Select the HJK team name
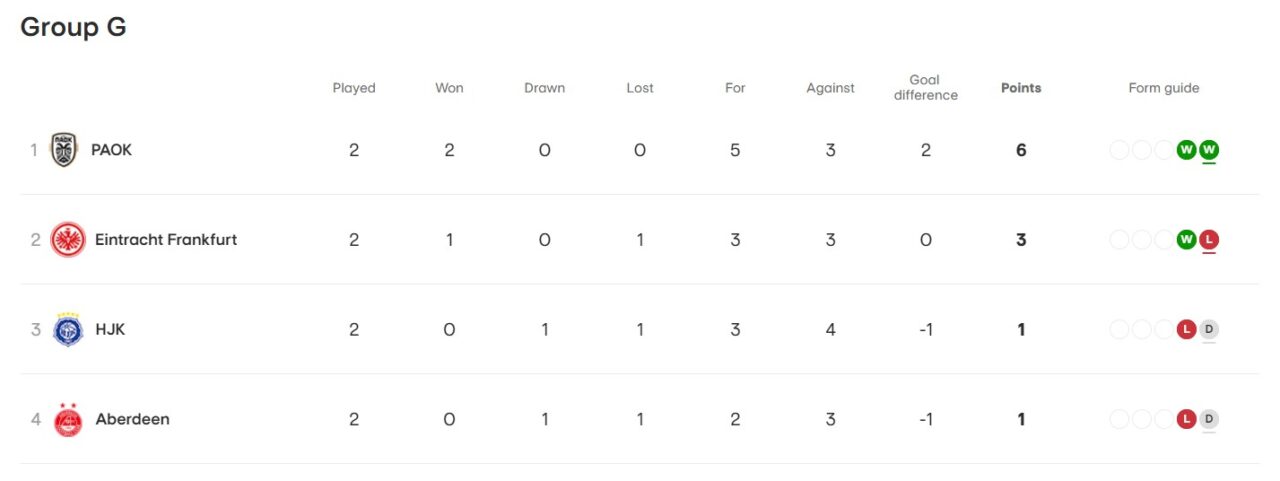The width and height of the screenshot is (1280, 481). pyautogui.click(x=110, y=329)
